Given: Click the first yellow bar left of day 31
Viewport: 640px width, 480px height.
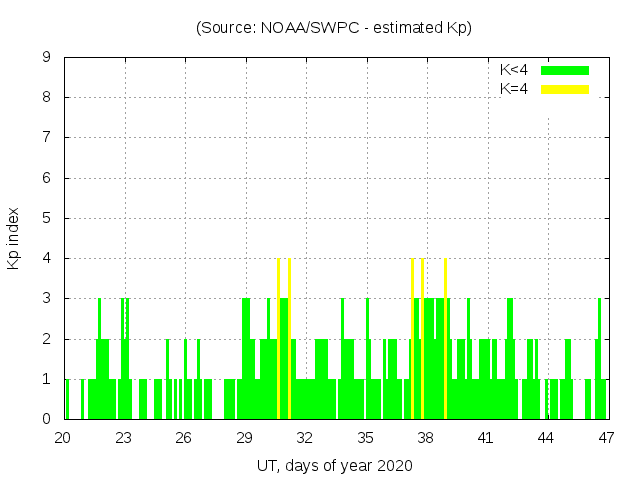Looking at the screenshot, I should point(279,340).
